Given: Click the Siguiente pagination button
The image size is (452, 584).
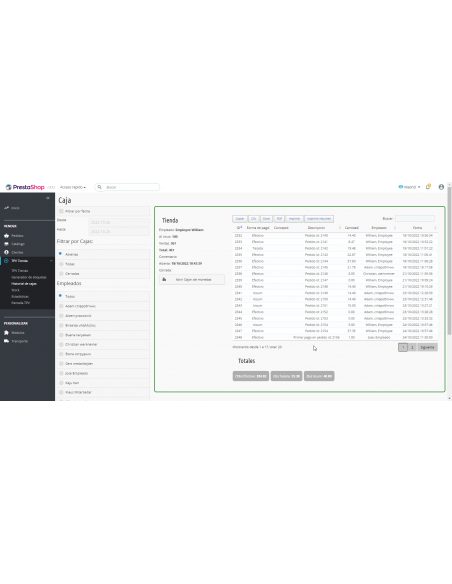Looking at the screenshot, I should pyautogui.click(x=427, y=347).
